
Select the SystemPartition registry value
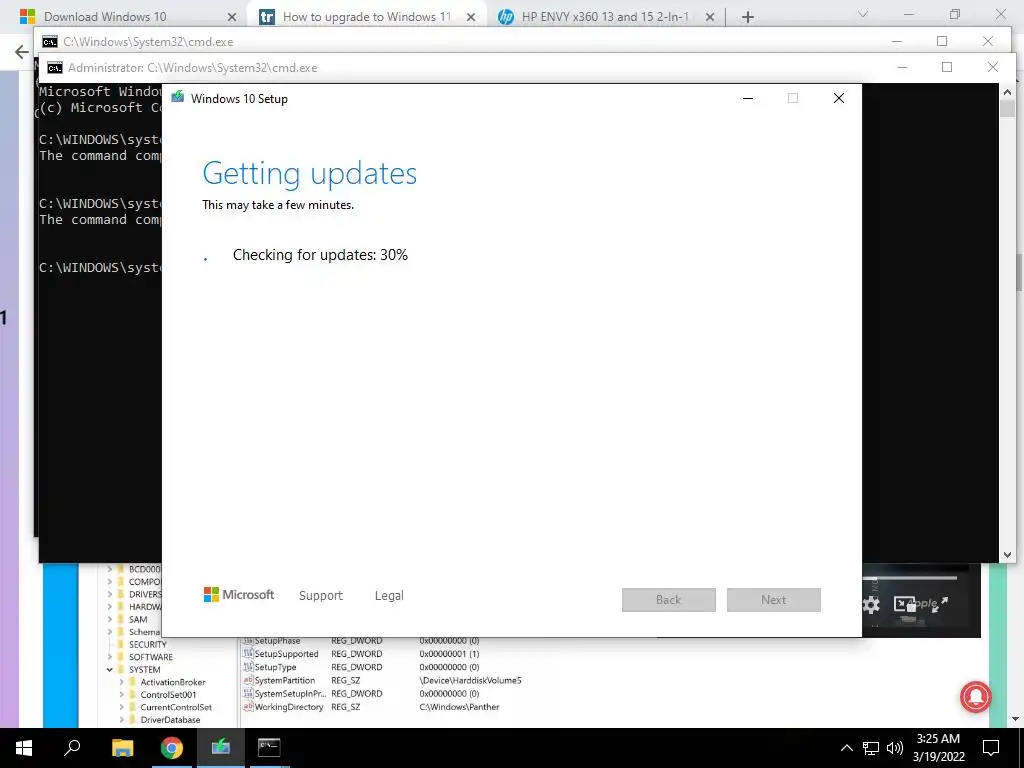[x=284, y=680]
